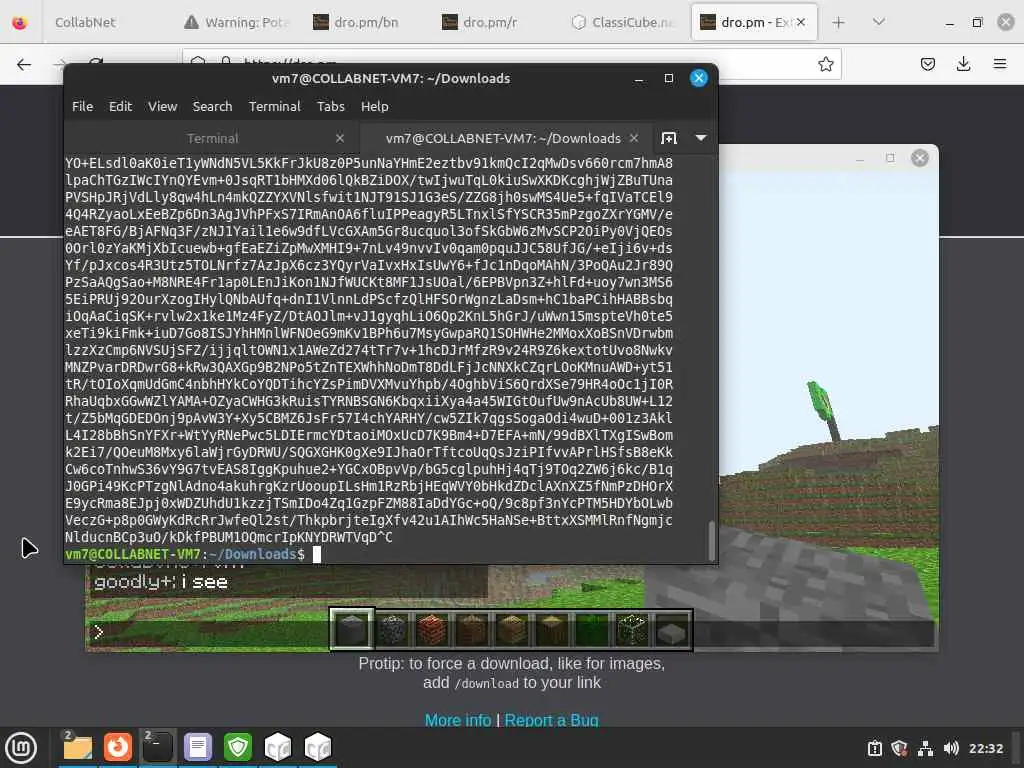Open the Firefox downloads panel

tap(963, 64)
